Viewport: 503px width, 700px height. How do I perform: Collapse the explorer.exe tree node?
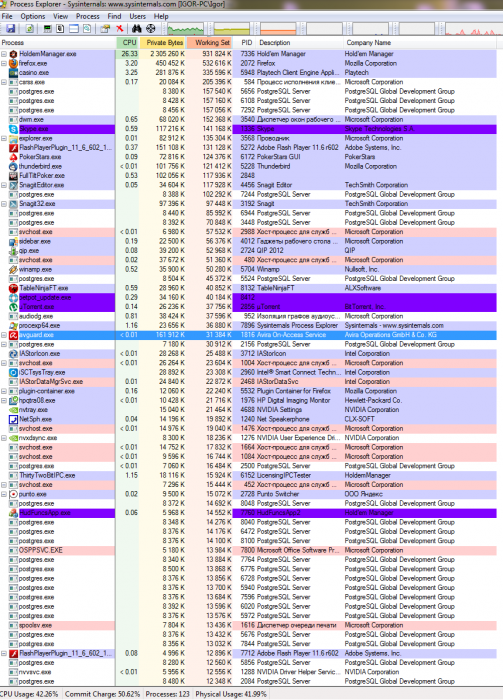coord(4,138)
